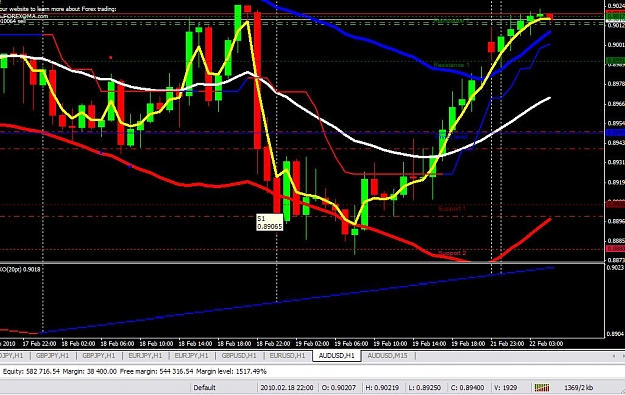Click the chart tabs scroll-left arrow
Screen dimensions: 625x395
point(613,356)
